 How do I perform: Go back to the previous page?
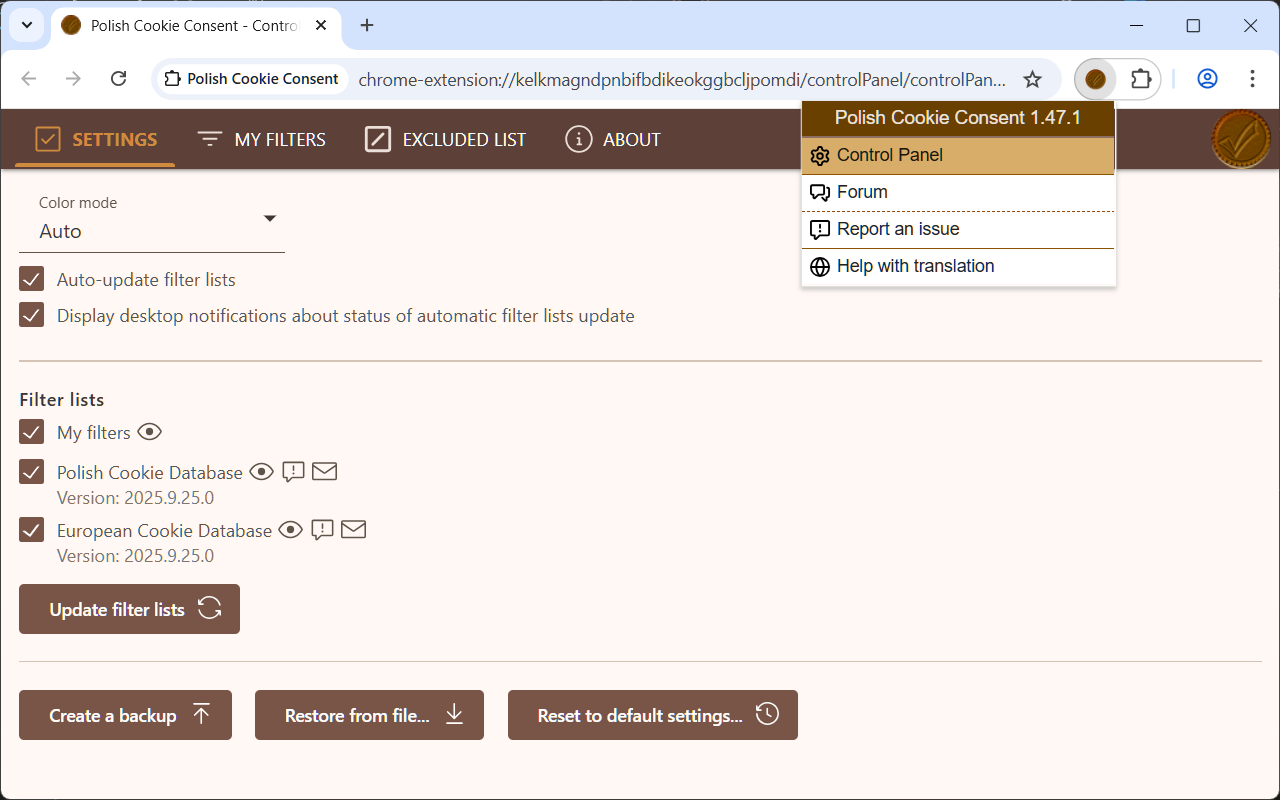29,79
